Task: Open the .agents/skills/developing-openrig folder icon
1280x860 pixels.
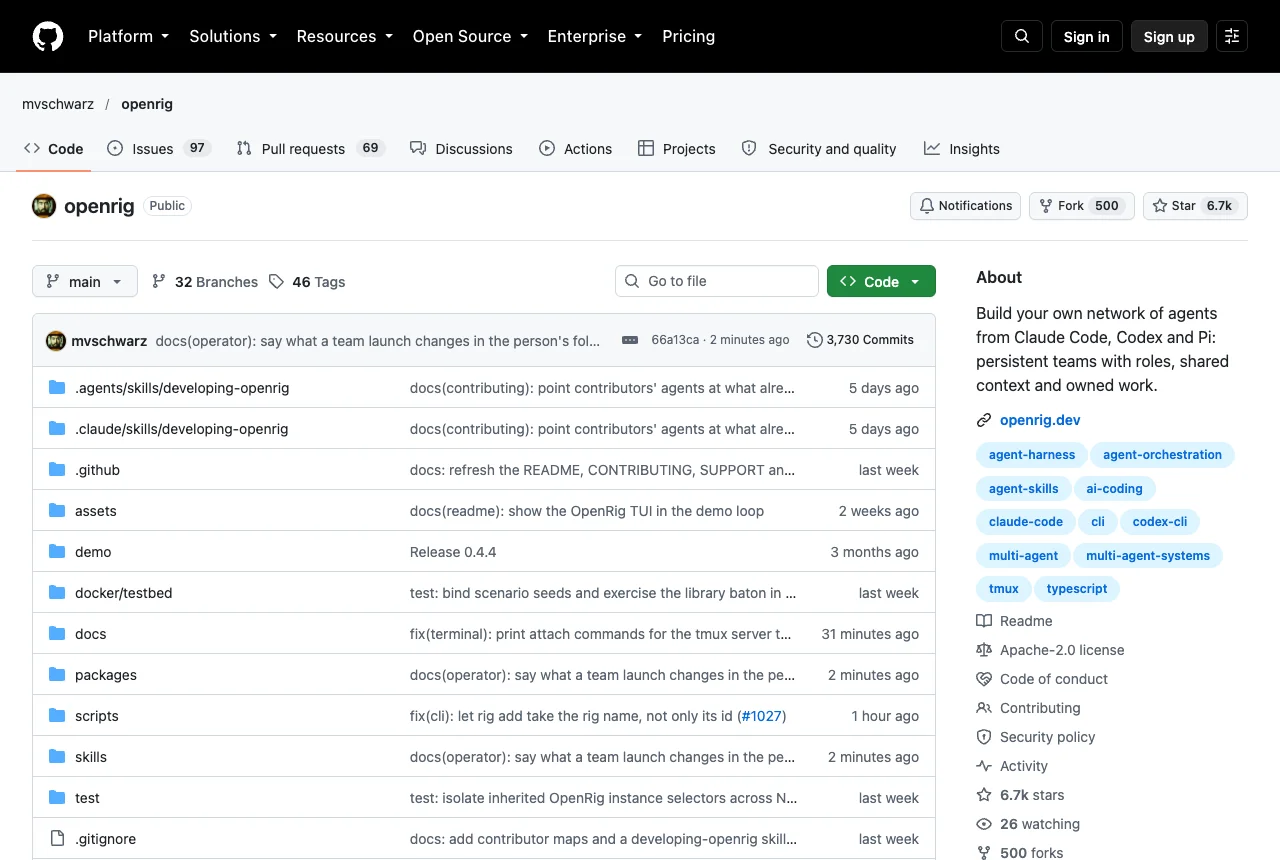Action: click(x=57, y=388)
